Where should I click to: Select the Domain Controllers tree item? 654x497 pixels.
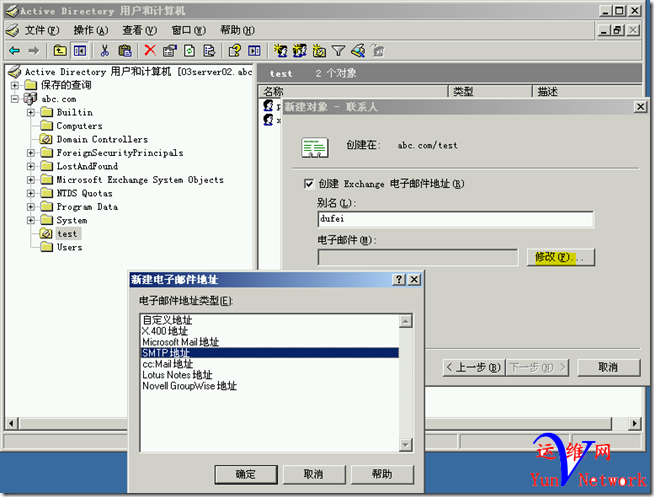click(x=102, y=139)
